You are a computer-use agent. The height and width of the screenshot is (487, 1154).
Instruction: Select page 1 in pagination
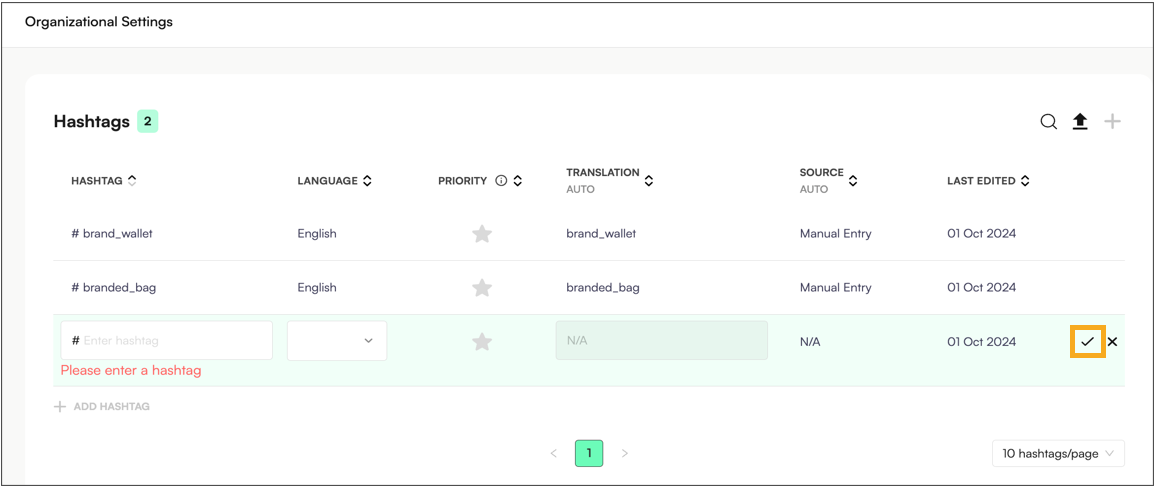pyautogui.click(x=589, y=454)
